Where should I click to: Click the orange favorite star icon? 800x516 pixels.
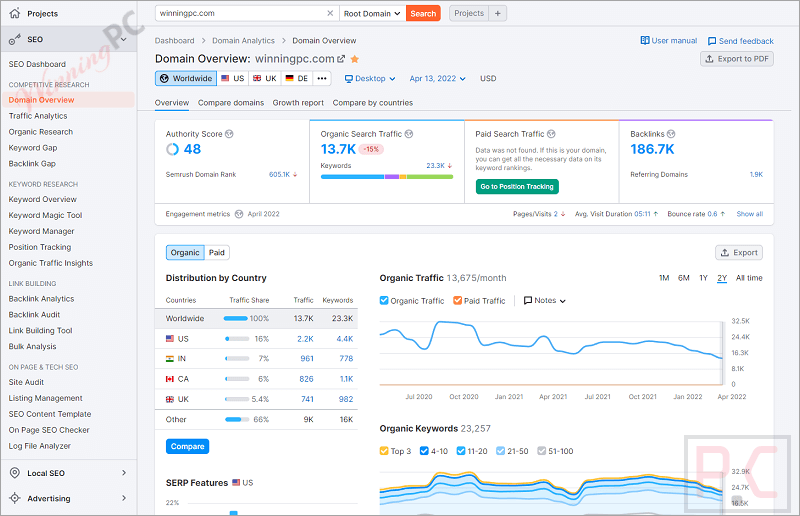pyautogui.click(x=355, y=59)
